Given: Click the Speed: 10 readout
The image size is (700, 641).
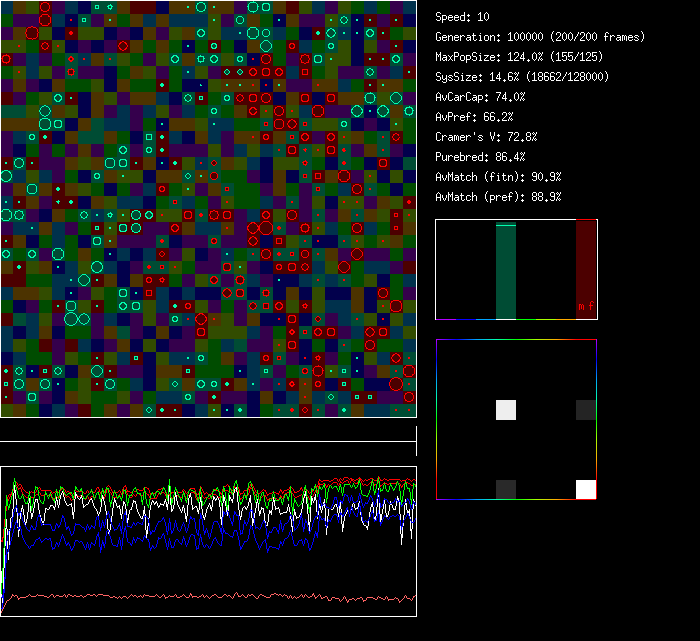Looking at the screenshot, I should tap(463, 17).
